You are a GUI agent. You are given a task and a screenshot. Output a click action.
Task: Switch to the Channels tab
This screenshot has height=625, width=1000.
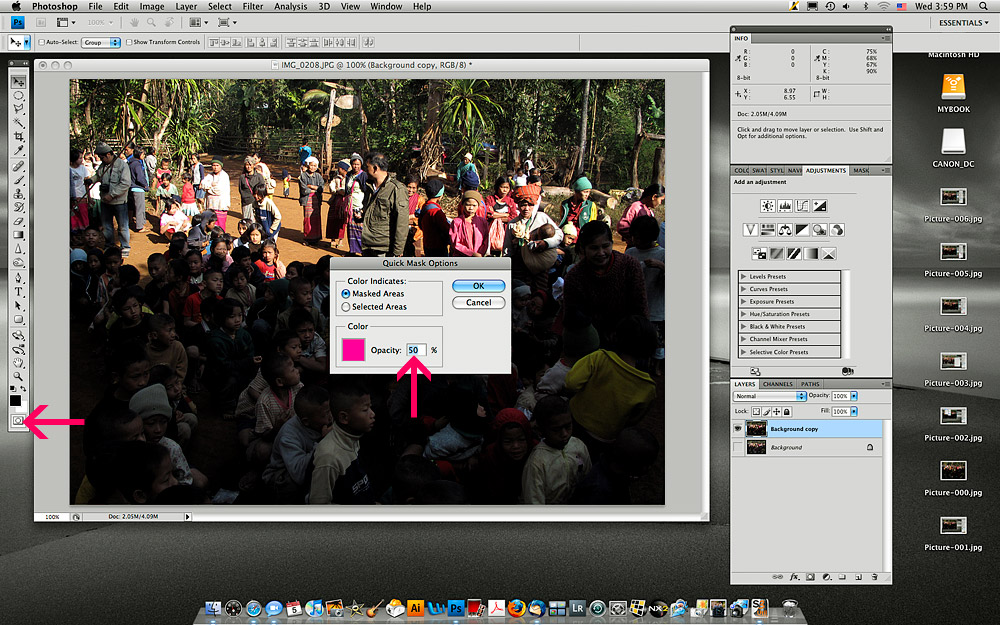tap(777, 384)
